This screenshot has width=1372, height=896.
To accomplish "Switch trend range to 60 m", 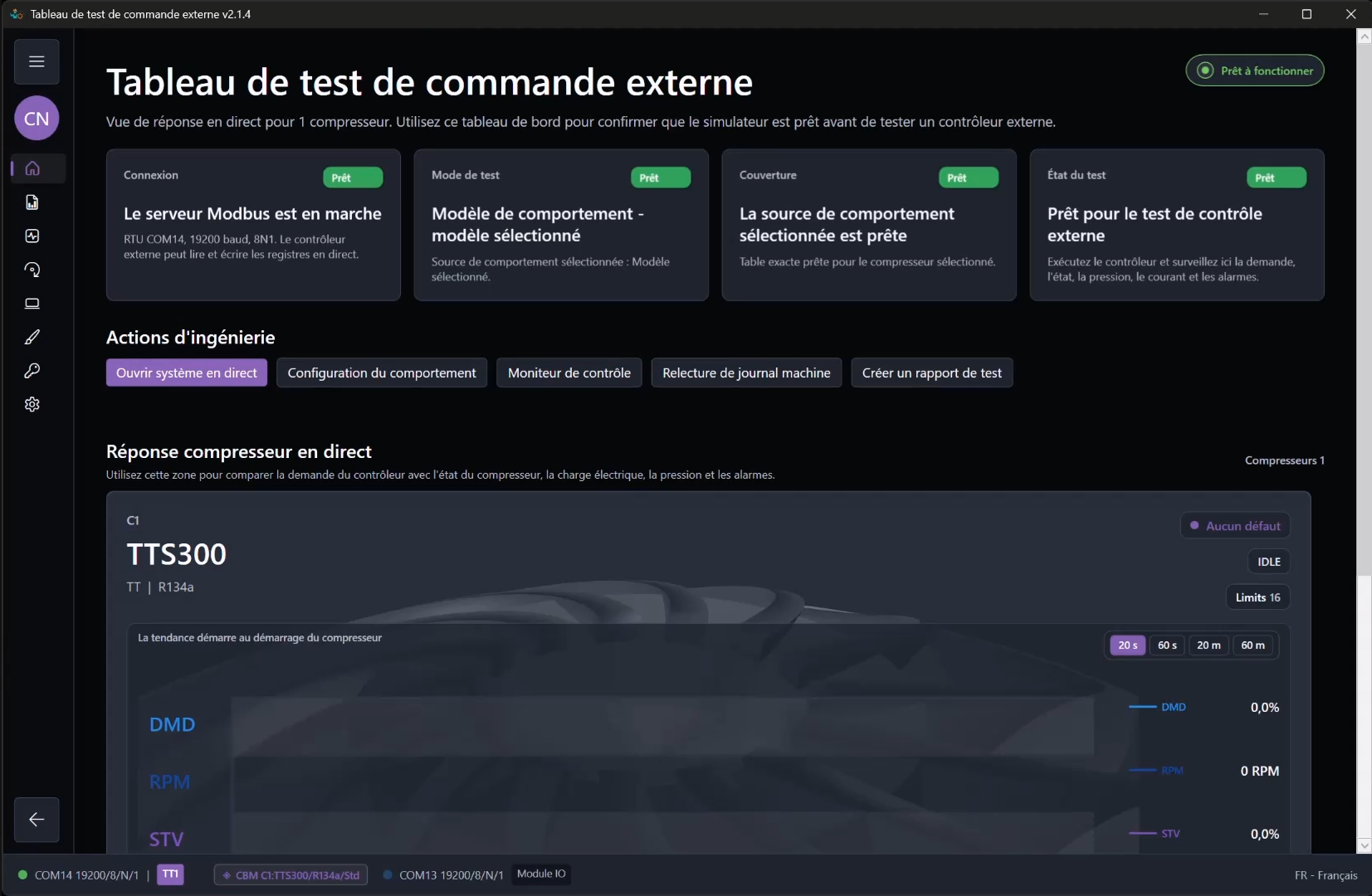I will click(1252, 645).
